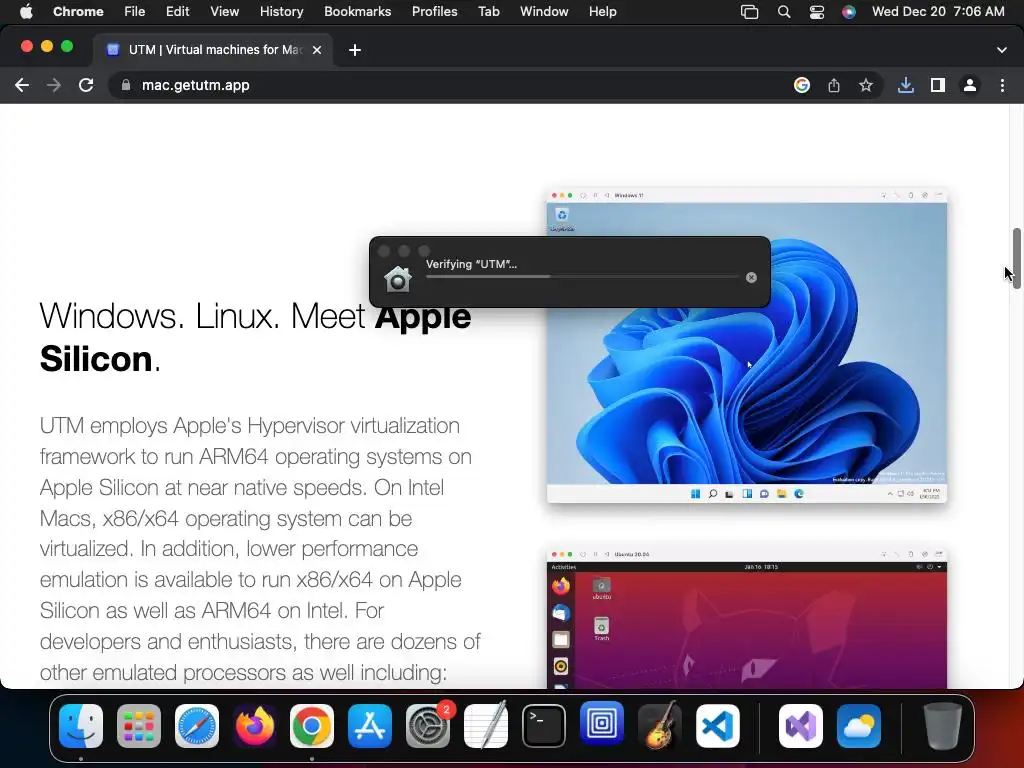Image resolution: width=1024 pixels, height=768 pixels.
Task: Open the blue concentric-squares app in Dock
Action: [x=601, y=724]
